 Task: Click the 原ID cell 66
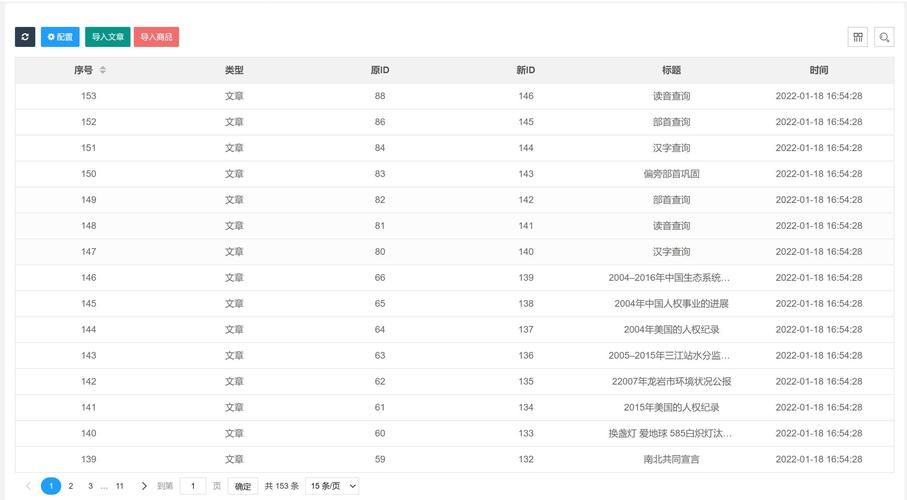click(x=380, y=278)
